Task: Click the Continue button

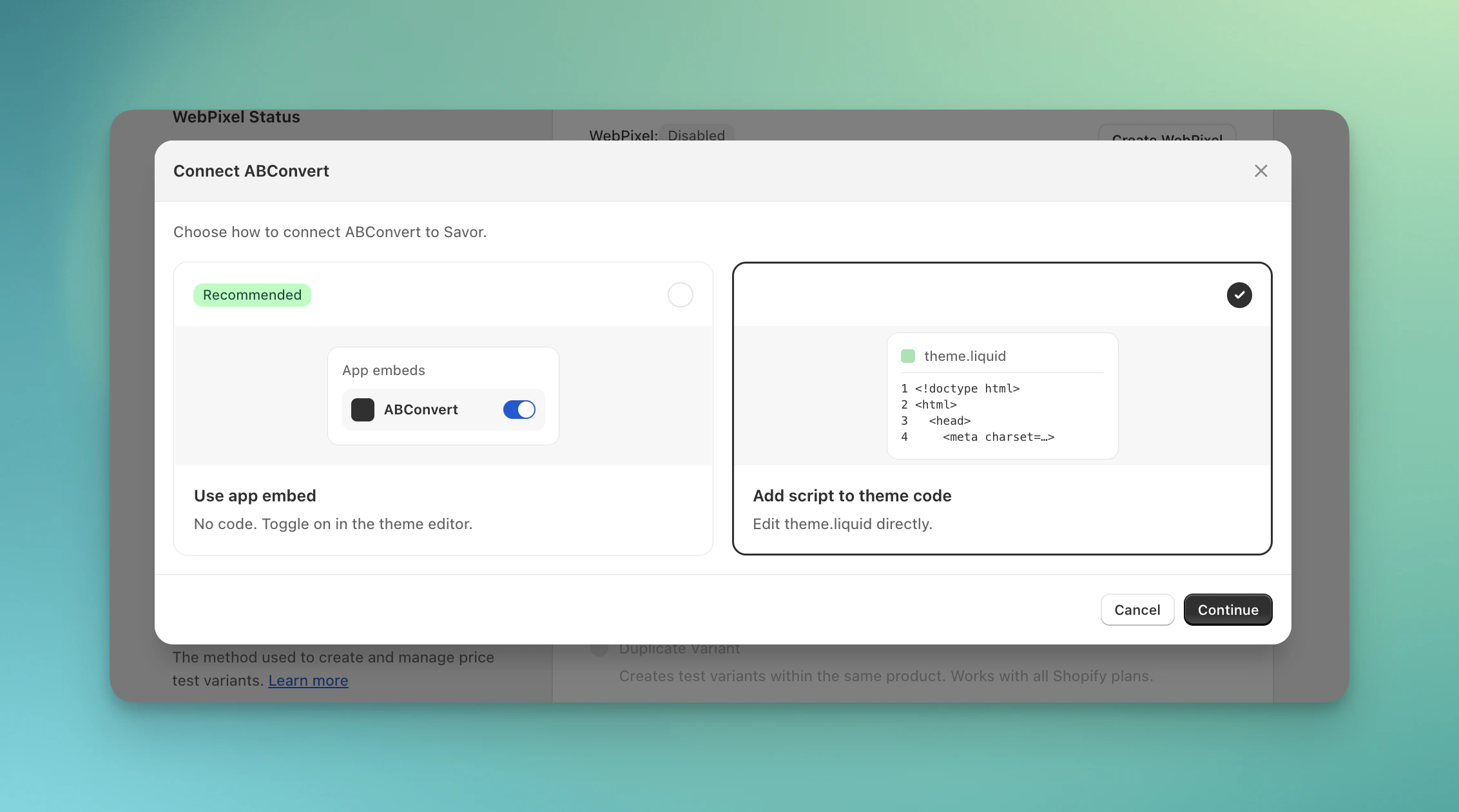Action: pos(1228,610)
